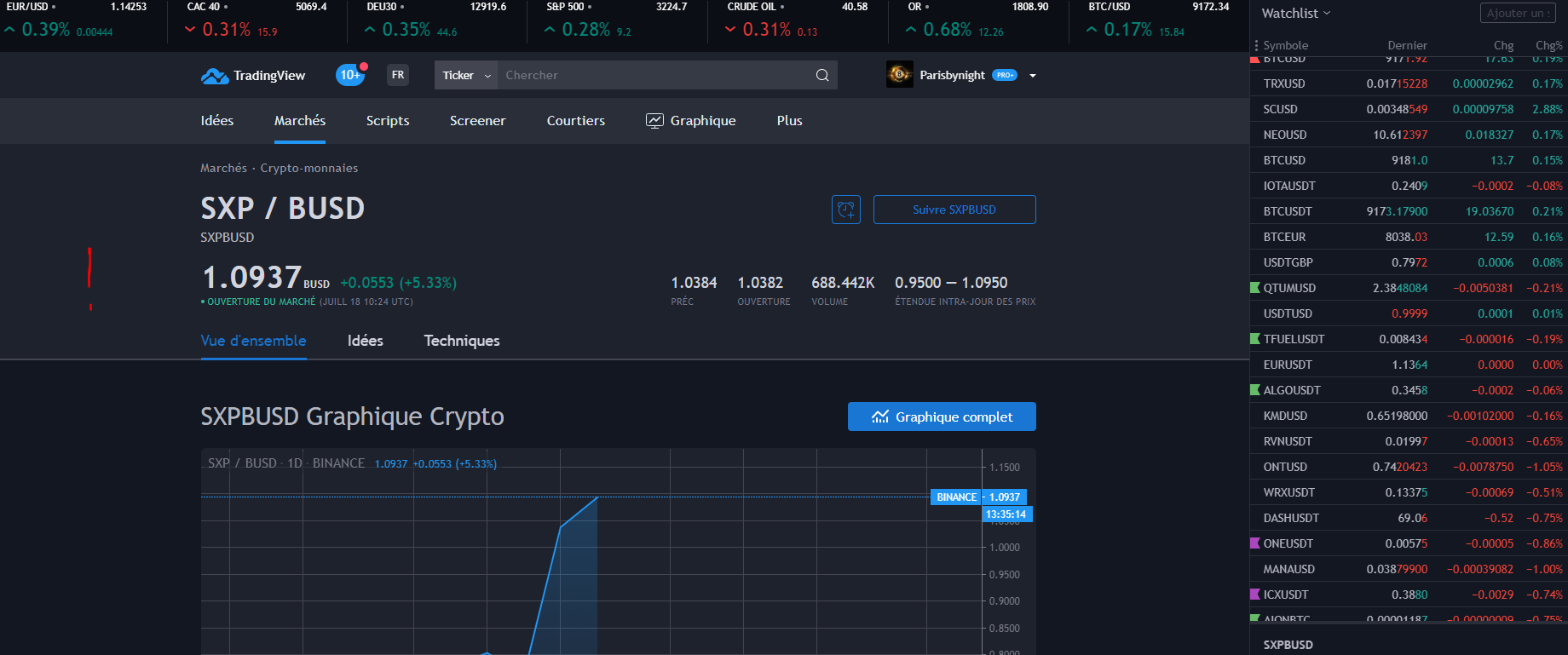
Task: Open the Idées menu
Action: 217,121
